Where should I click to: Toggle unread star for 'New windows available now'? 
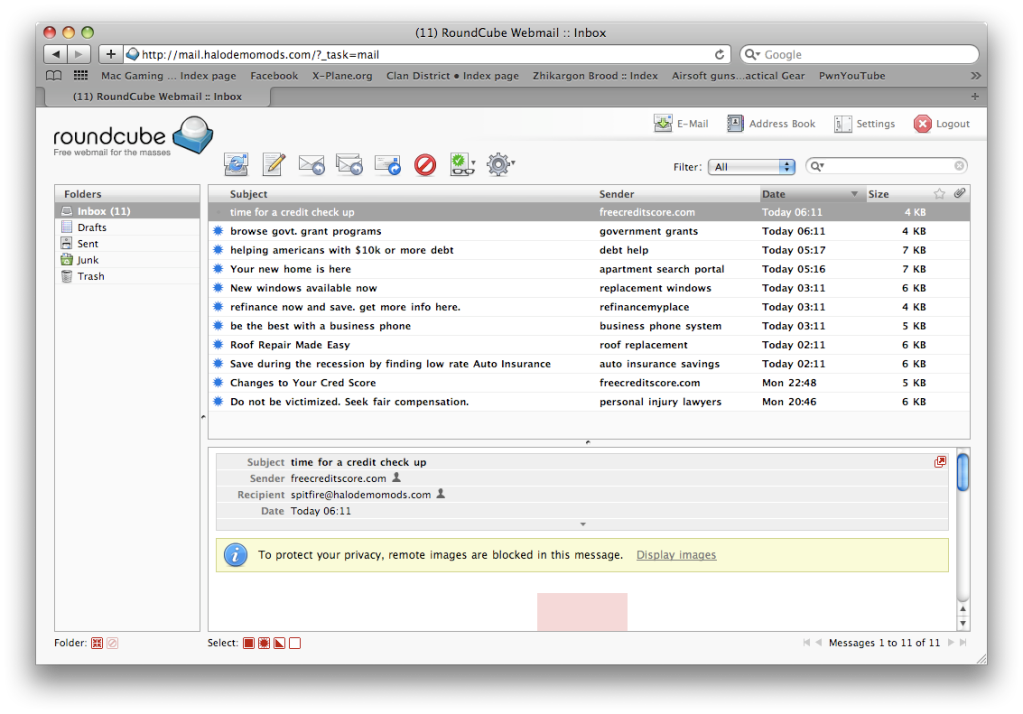[x=218, y=287]
